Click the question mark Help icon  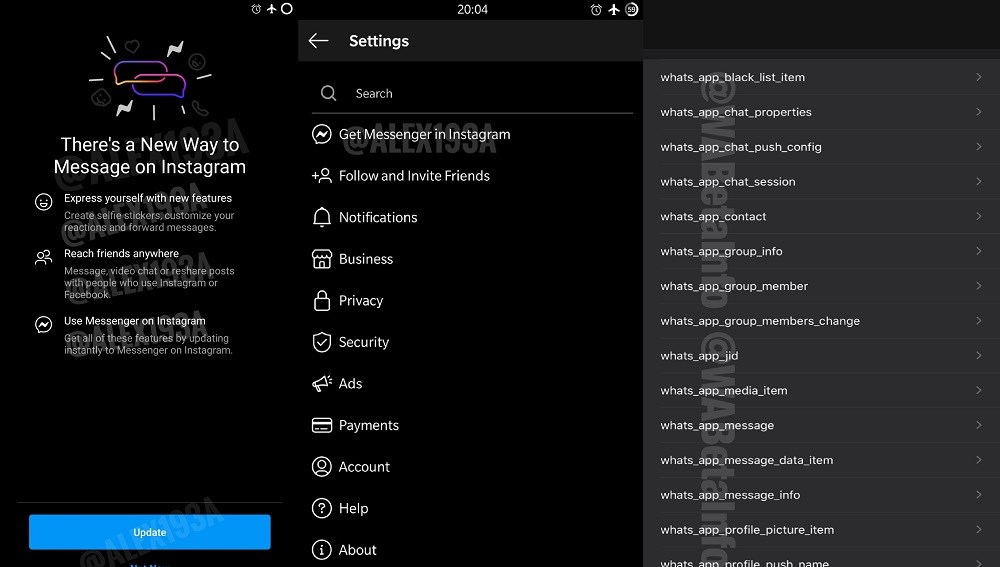tap(321, 508)
